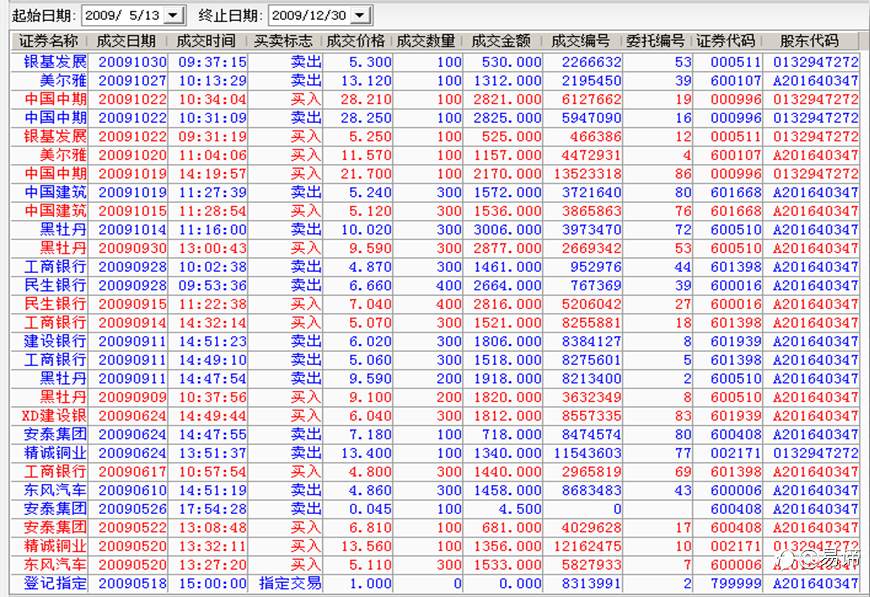This screenshot has height=597, width=870.
Task: Open the start date dropdown arrow
Action: 174,16
